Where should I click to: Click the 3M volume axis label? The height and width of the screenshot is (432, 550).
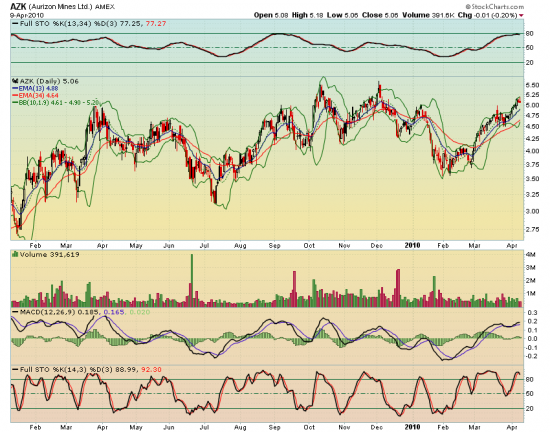[x=530, y=268]
